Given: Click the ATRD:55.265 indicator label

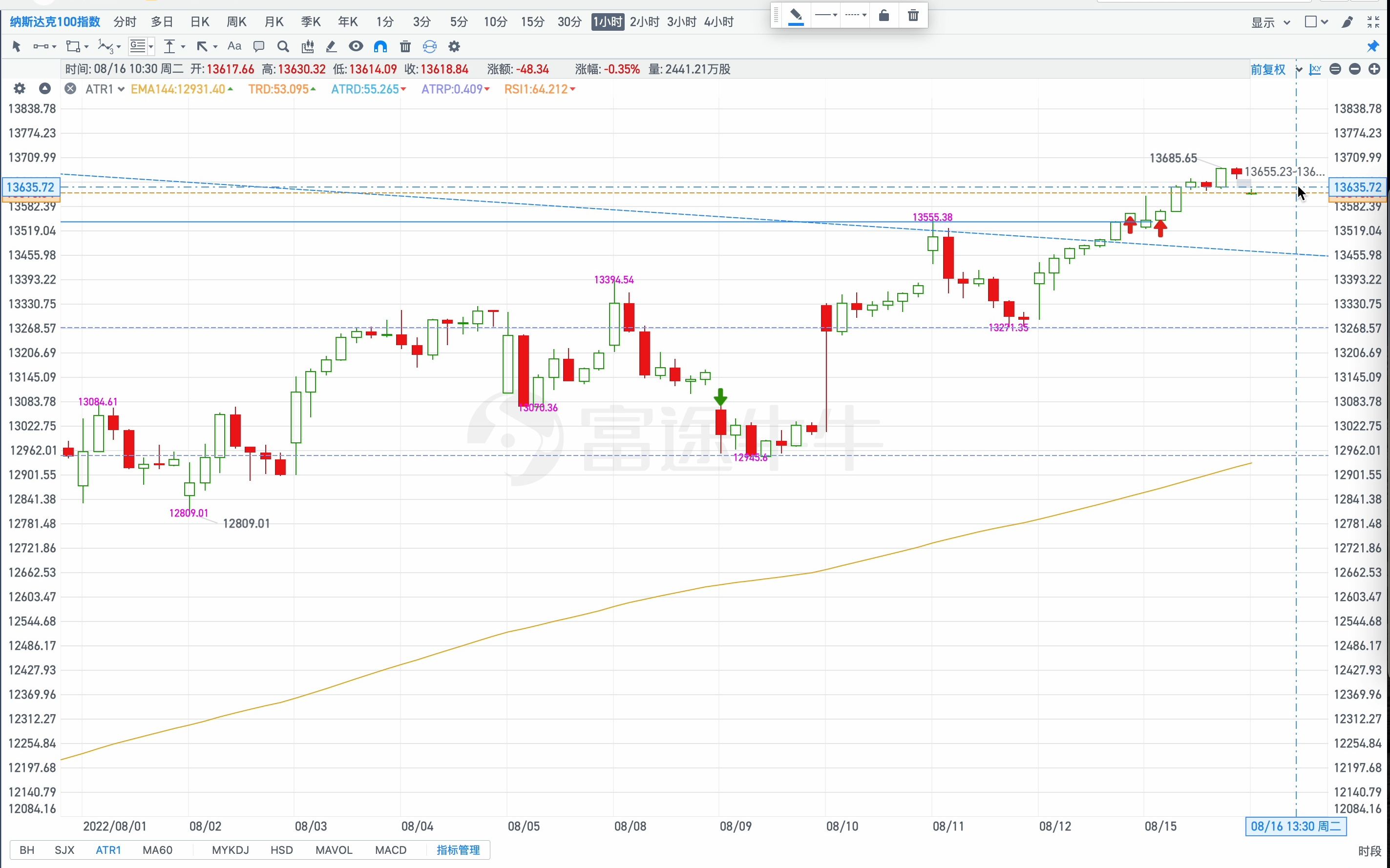Looking at the screenshot, I should pos(368,89).
